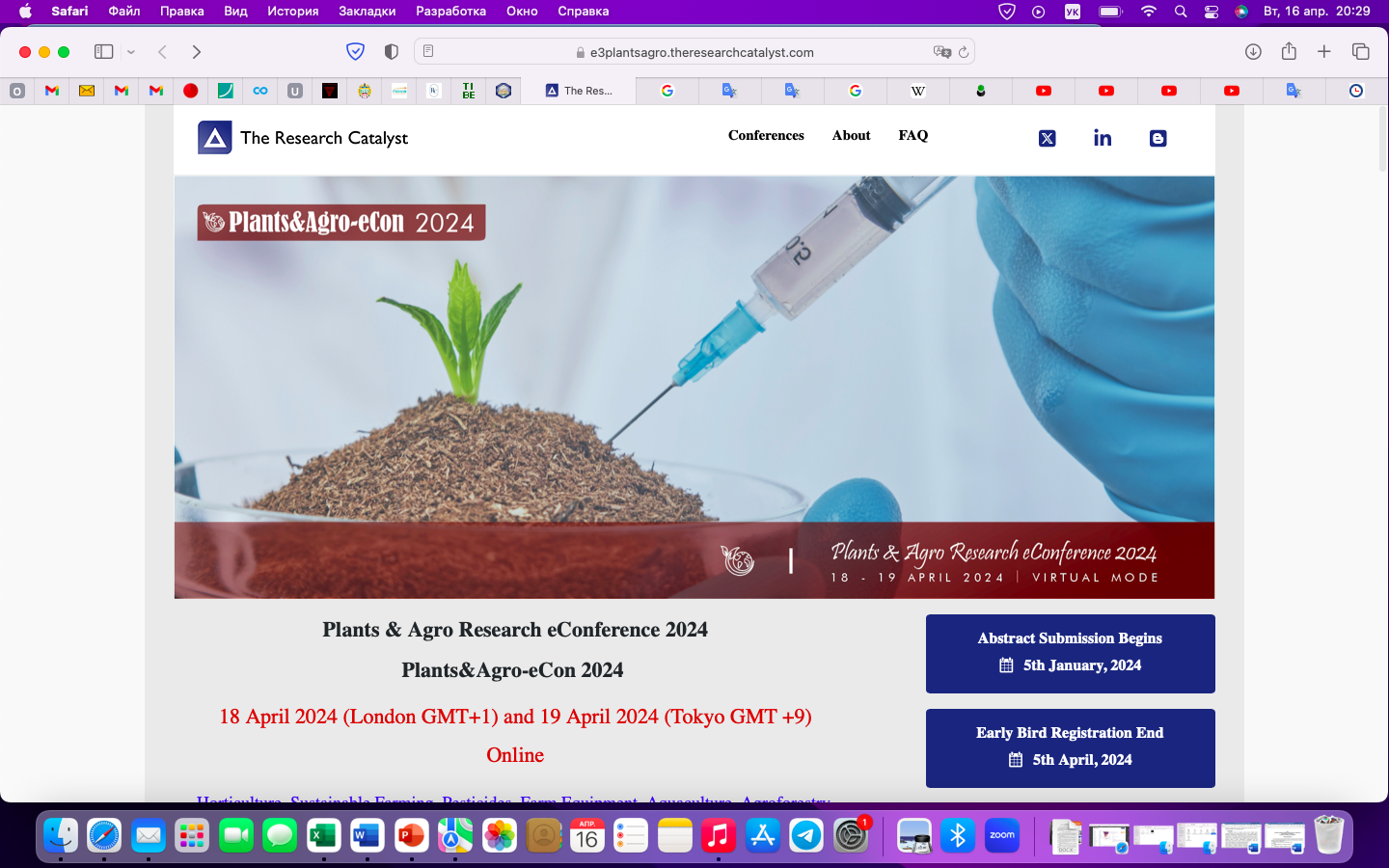This screenshot has width=1389, height=868.
Task: Select the 'The Res...' active tab
Action: click(579, 91)
